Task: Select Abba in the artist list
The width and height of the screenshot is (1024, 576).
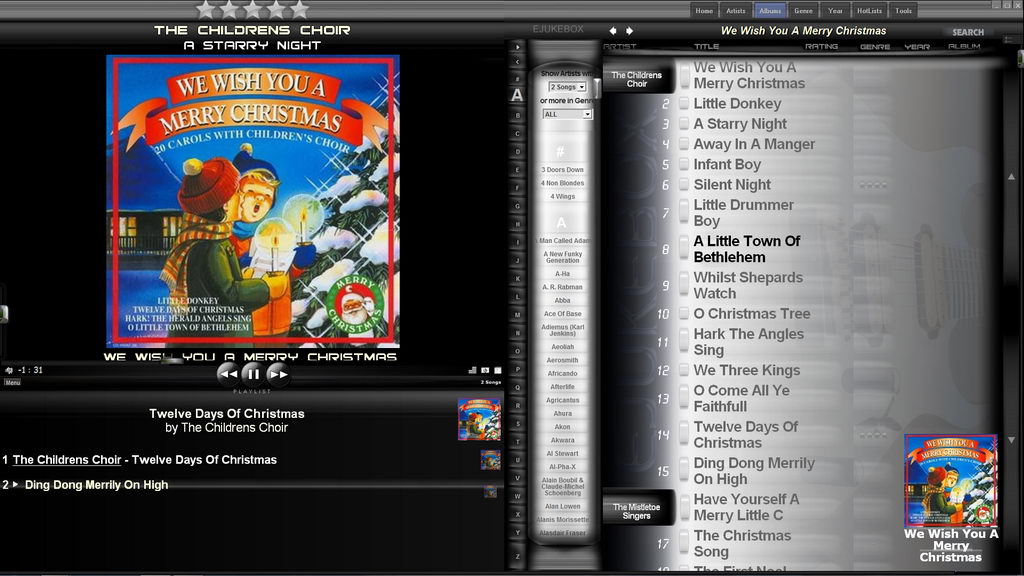Action: pyautogui.click(x=562, y=300)
